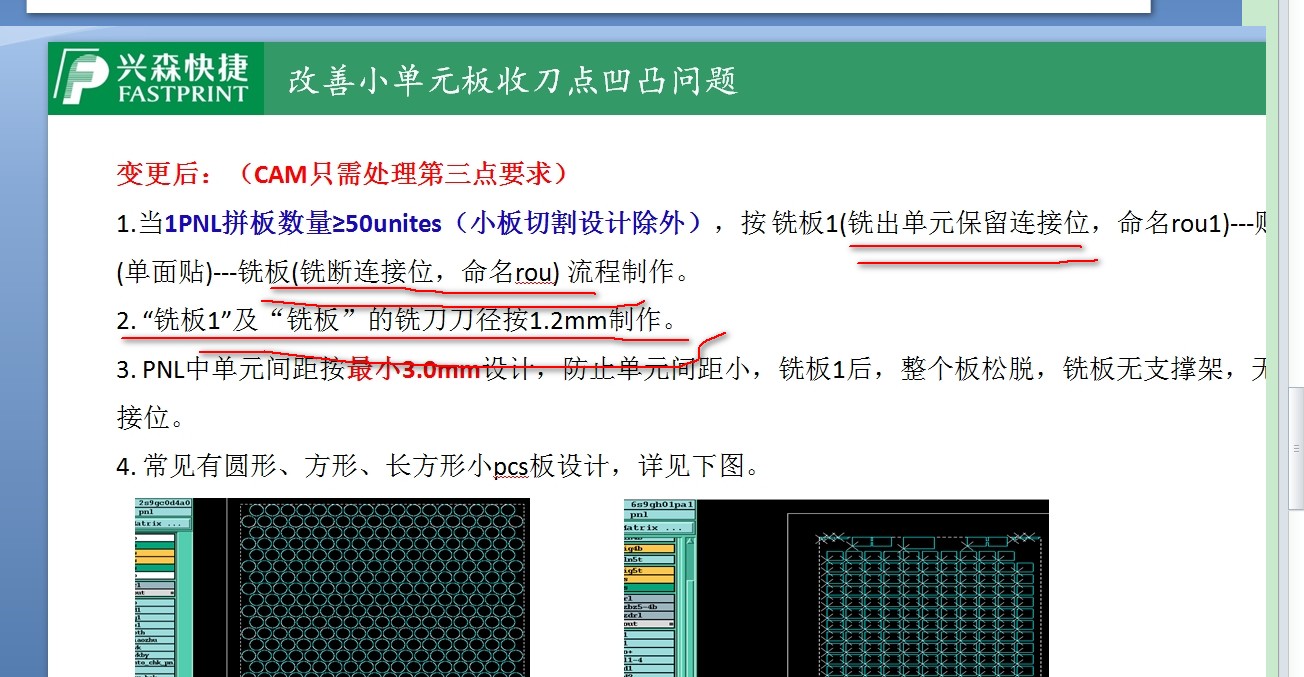
Task: Click the text 铣出单元保留连接位
Action: [968, 223]
